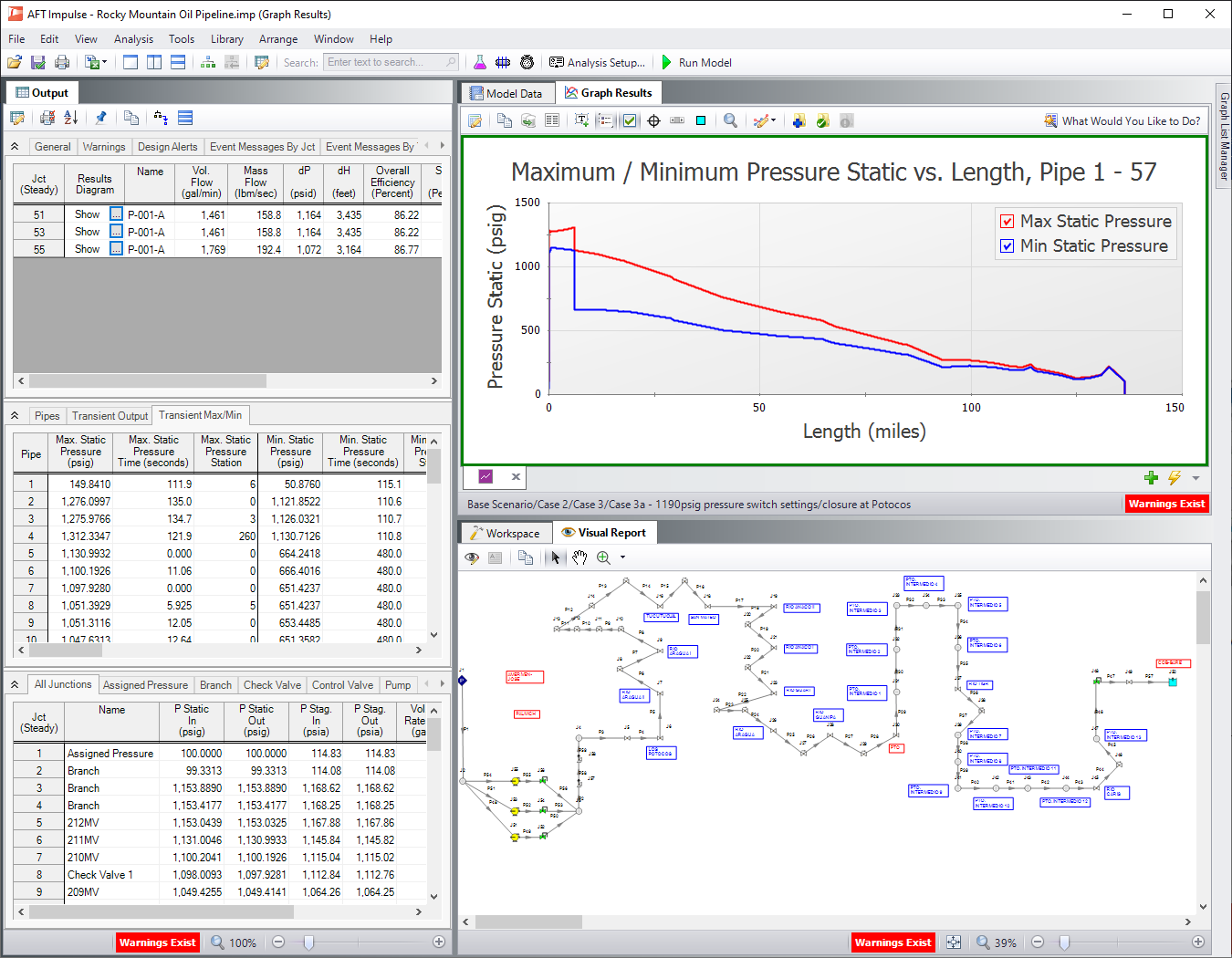Activate the crosshair tool on the graph
The image size is (1232, 958).
point(653,120)
